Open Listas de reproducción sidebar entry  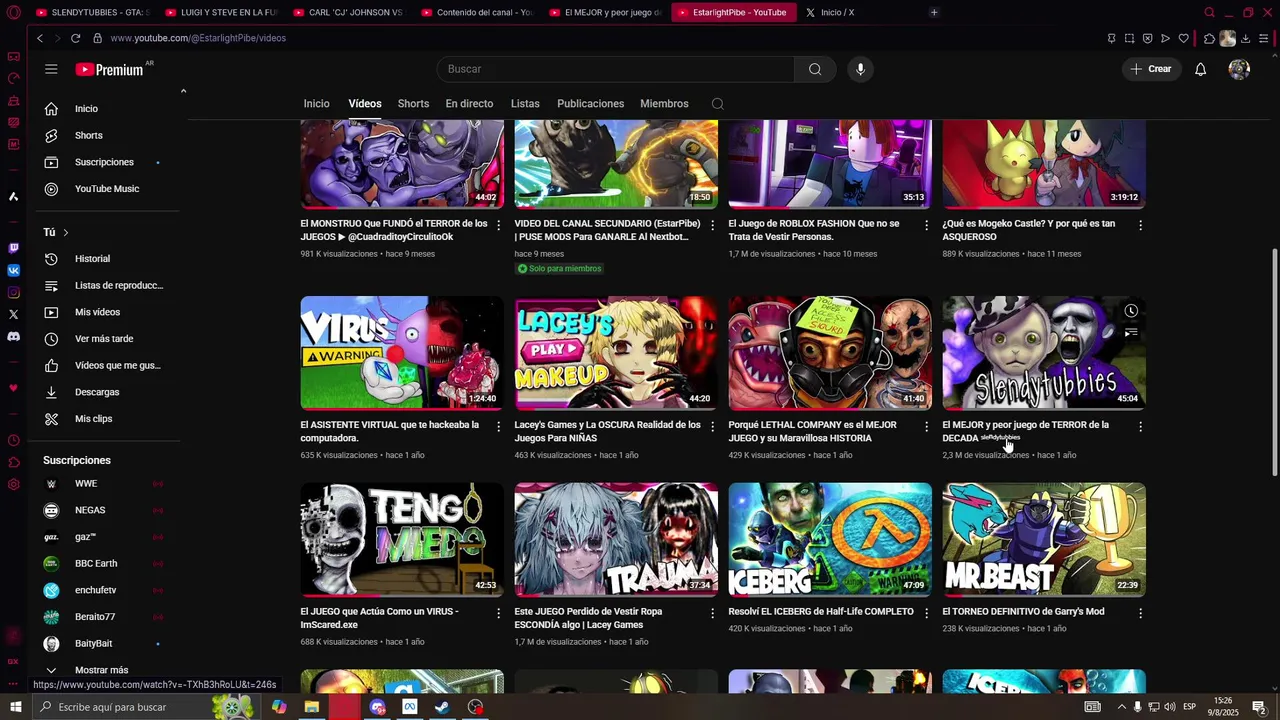click(x=110, y=285)
